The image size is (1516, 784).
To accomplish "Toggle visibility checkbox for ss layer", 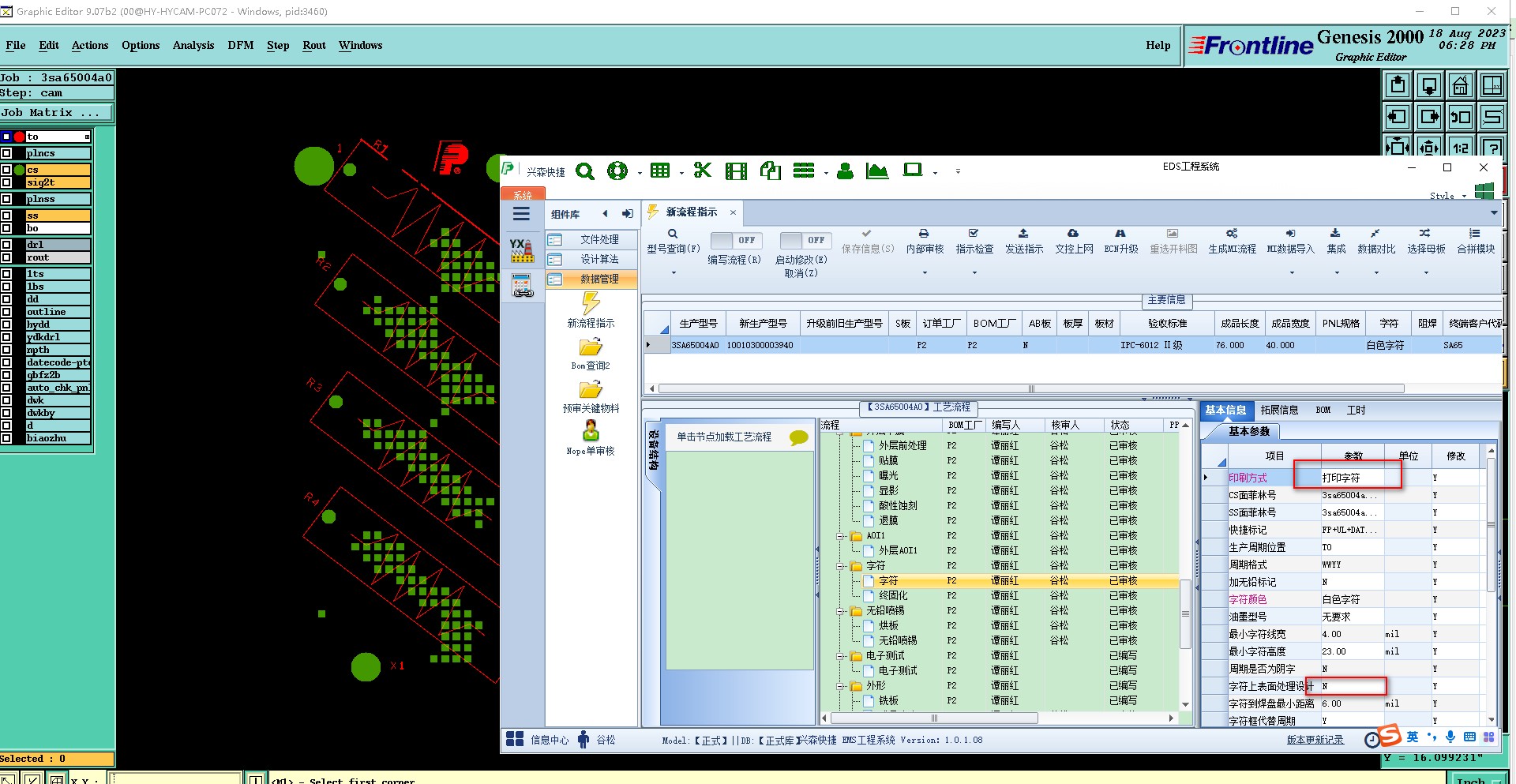I will 6,216.
